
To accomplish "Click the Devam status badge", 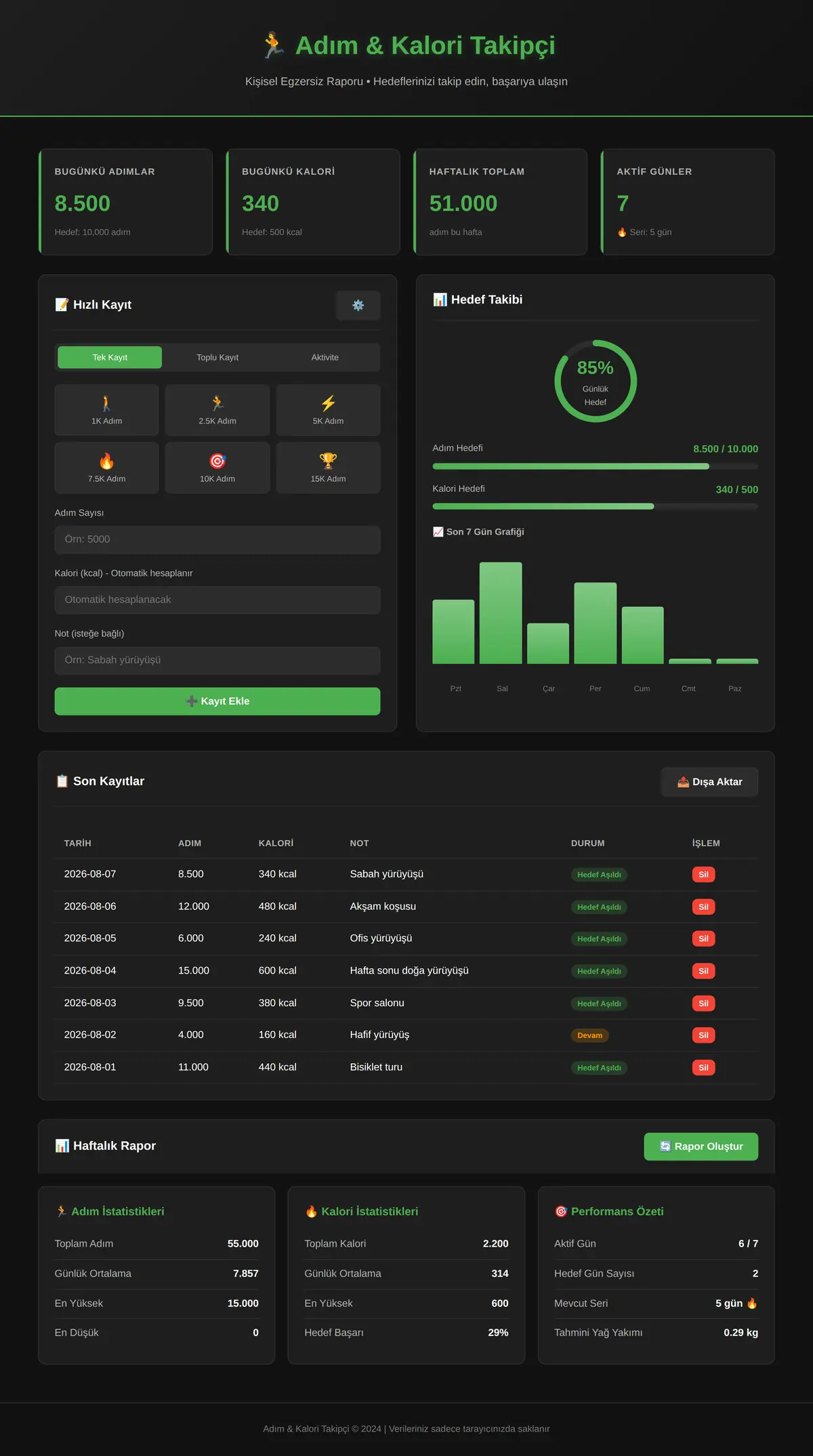I will click(x=589, y=1035).
